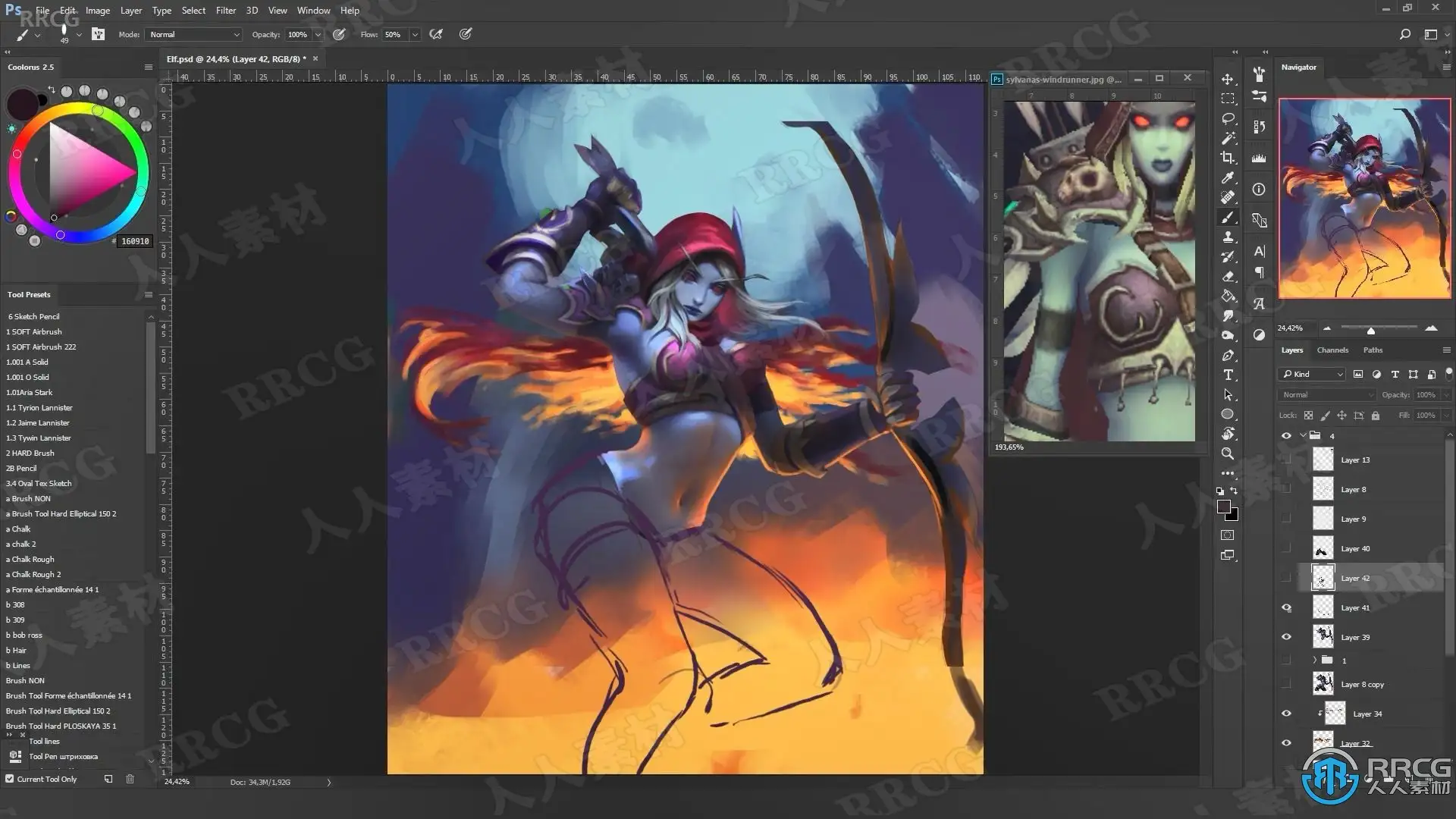Open the Paragraph panel icon

pos(1259,271)
